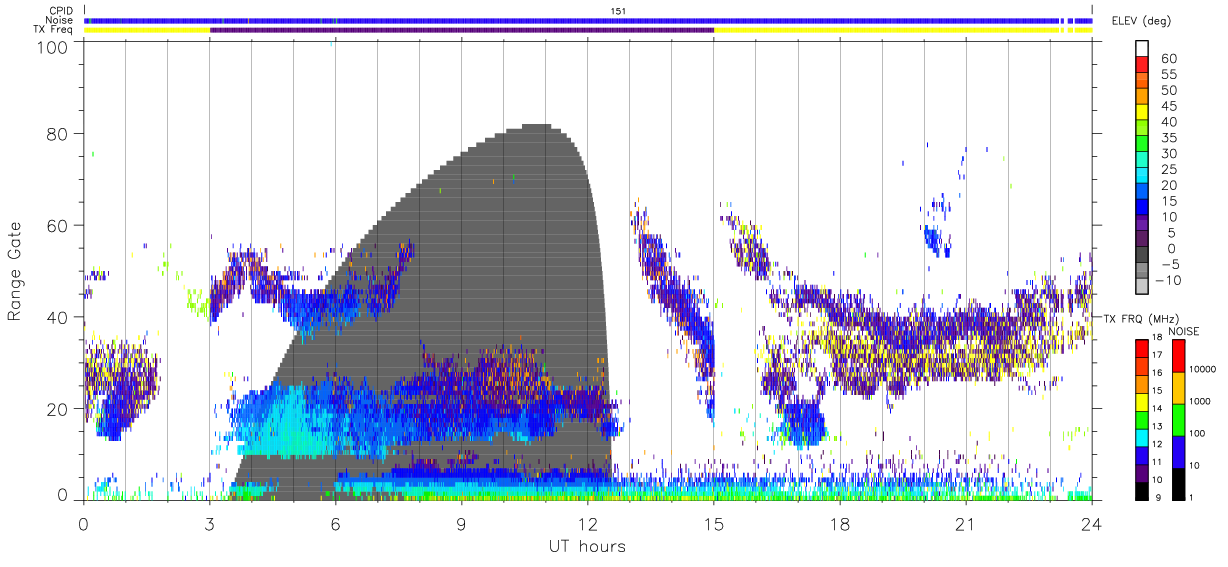Click the CPID label
1228x567 pixels.
(60, 11)
